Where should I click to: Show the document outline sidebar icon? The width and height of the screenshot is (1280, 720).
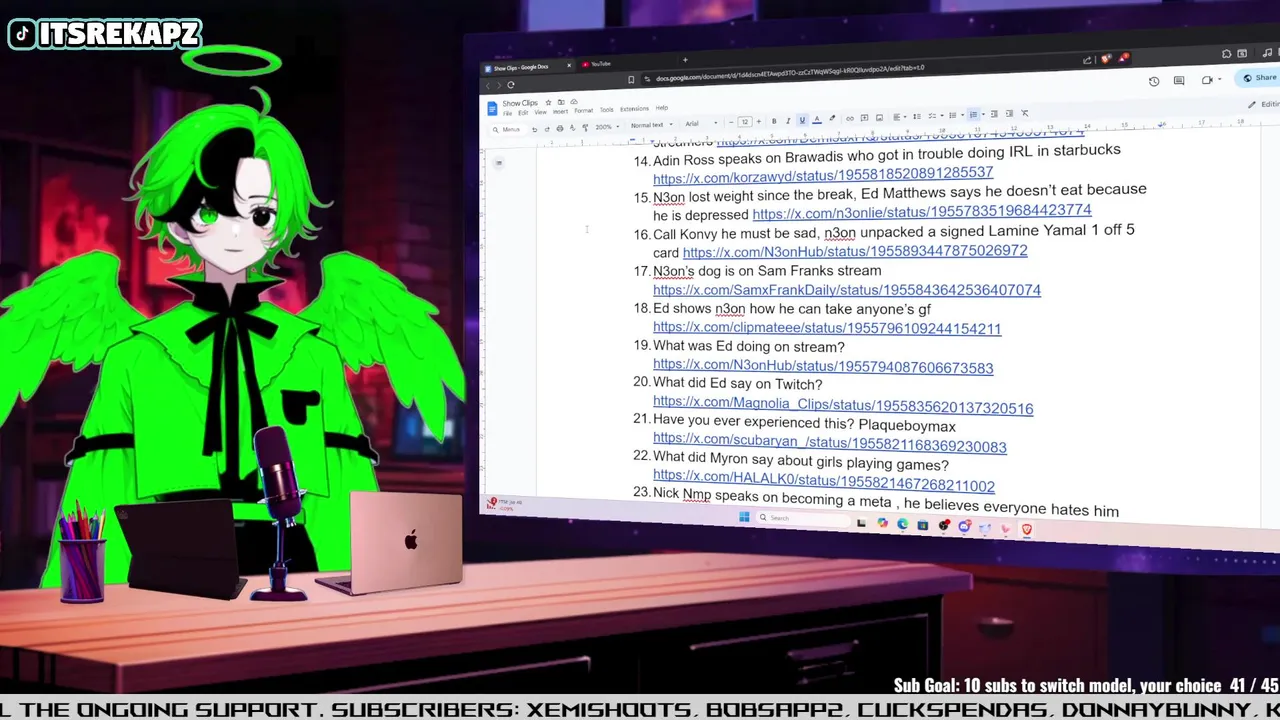coord(499,162)
